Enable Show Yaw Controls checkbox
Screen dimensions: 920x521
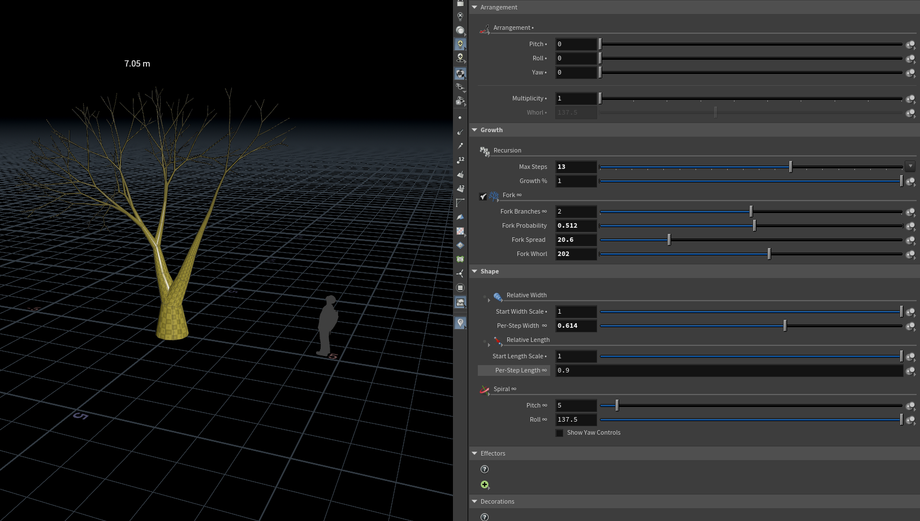click(x=559, y=433)
